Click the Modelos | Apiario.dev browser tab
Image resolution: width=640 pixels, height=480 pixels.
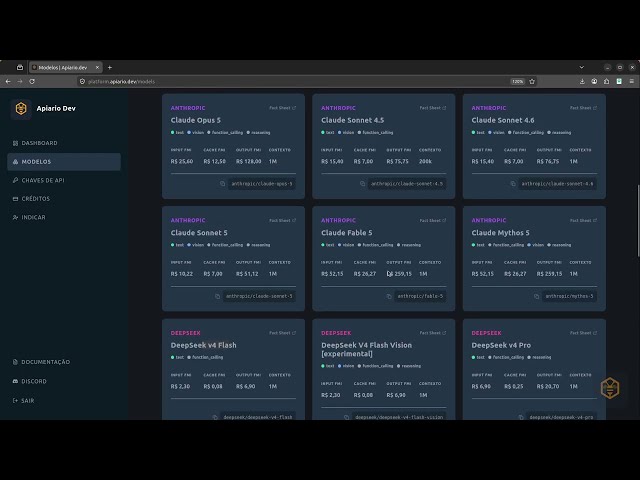(66, 67)
